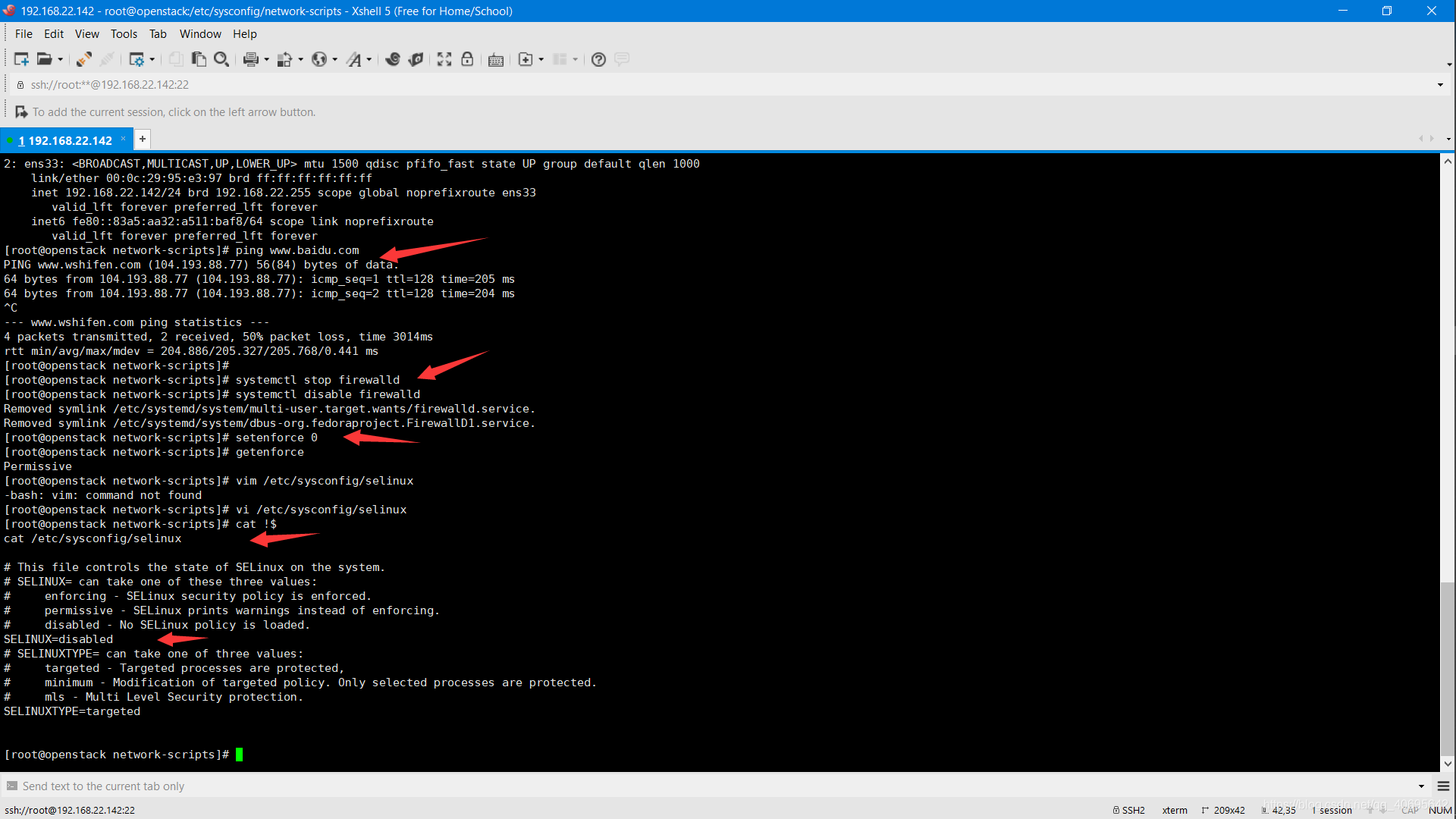The height and width of the screenshot is (819, 1456).
Task: Expand the file transfer dropdown arrow
Action: coord(301,59)
